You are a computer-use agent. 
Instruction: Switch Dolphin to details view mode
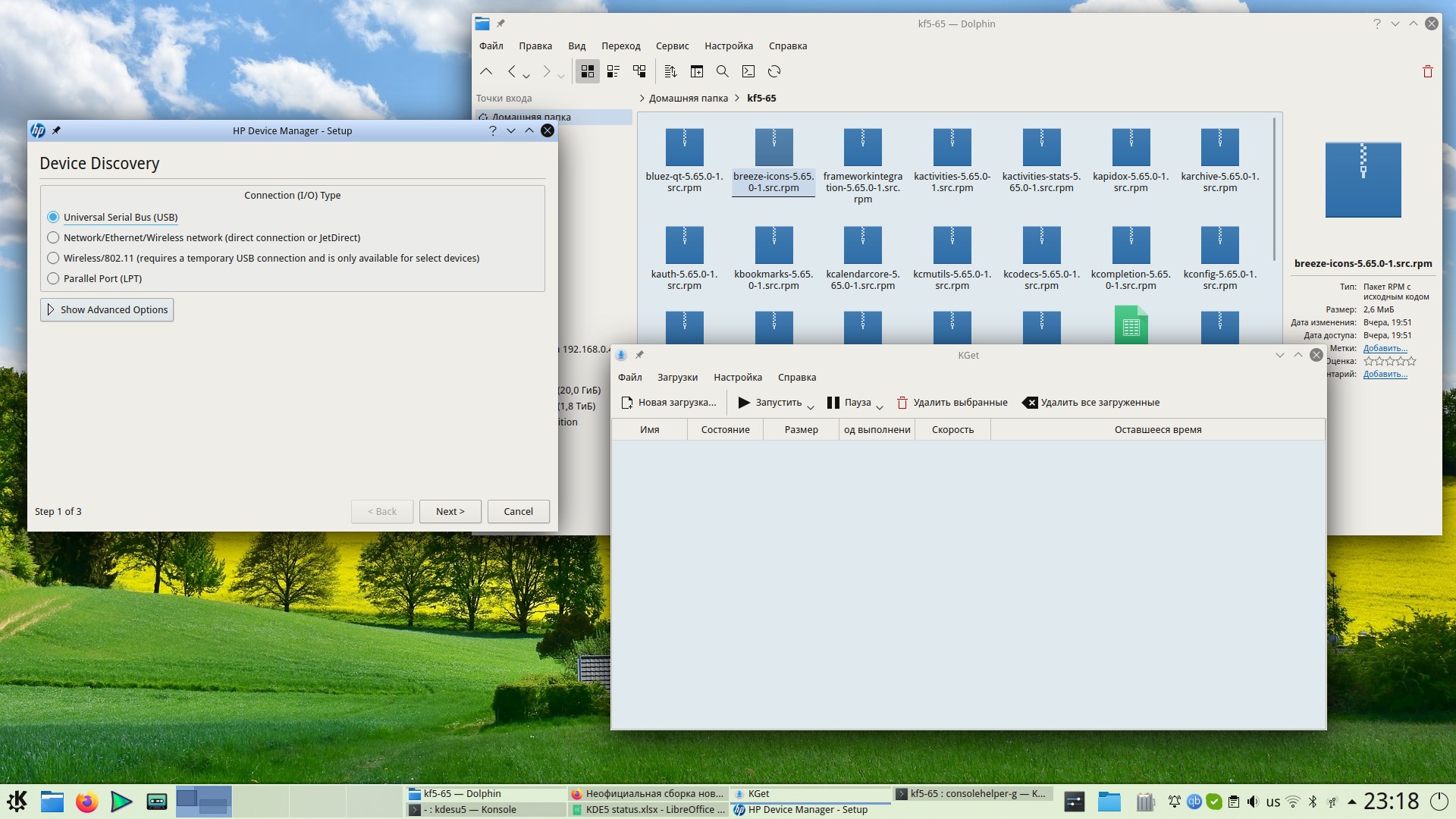(x=639, y=71)
